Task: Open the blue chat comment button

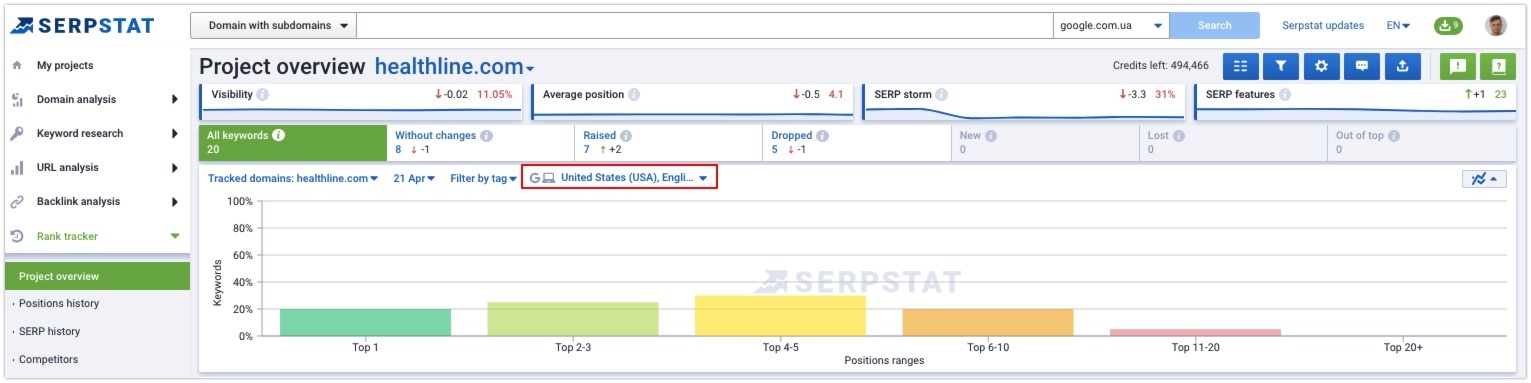Action: pos(1362,66)
